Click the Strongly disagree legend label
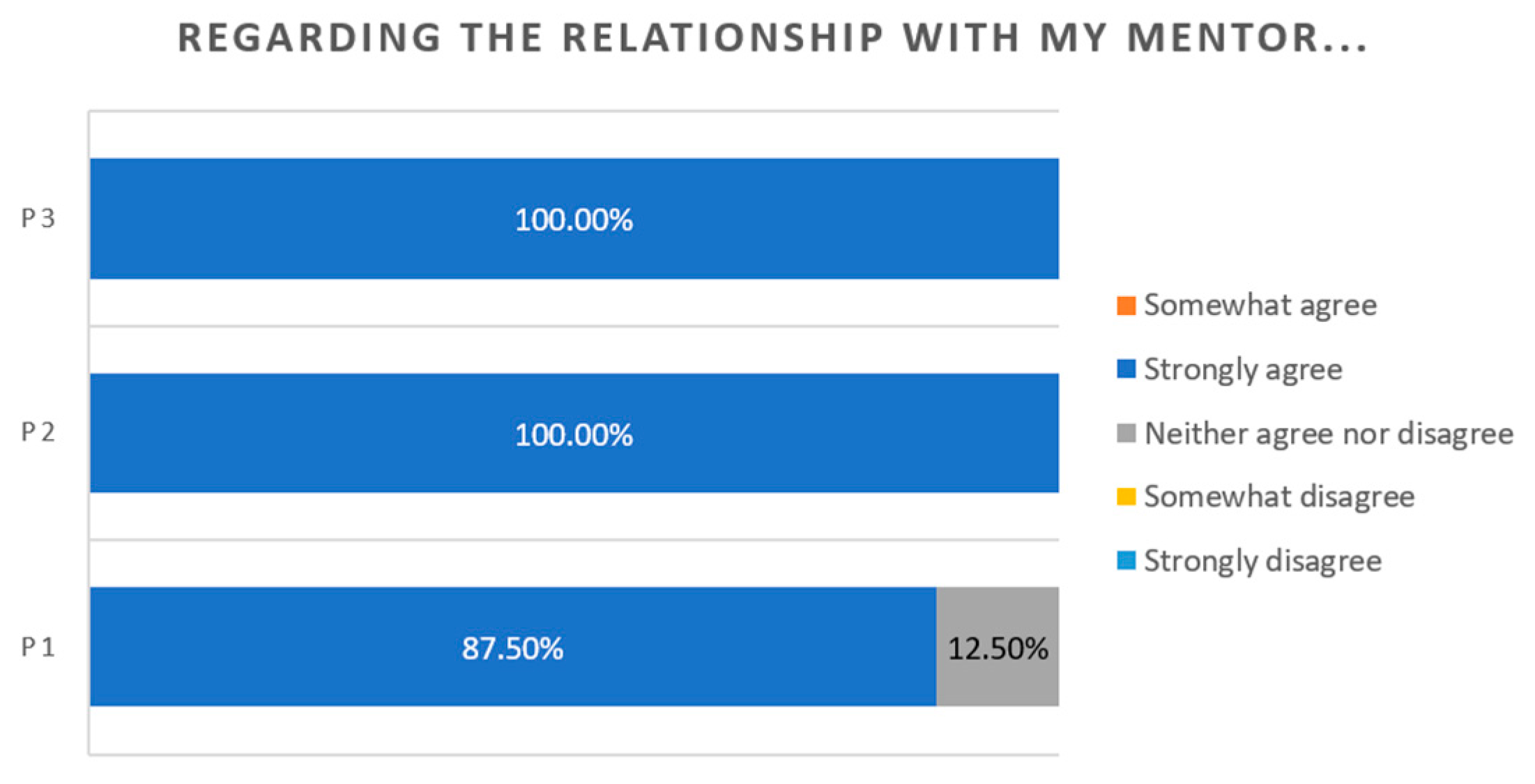The image size is (1535, 784). point(1262,561)
